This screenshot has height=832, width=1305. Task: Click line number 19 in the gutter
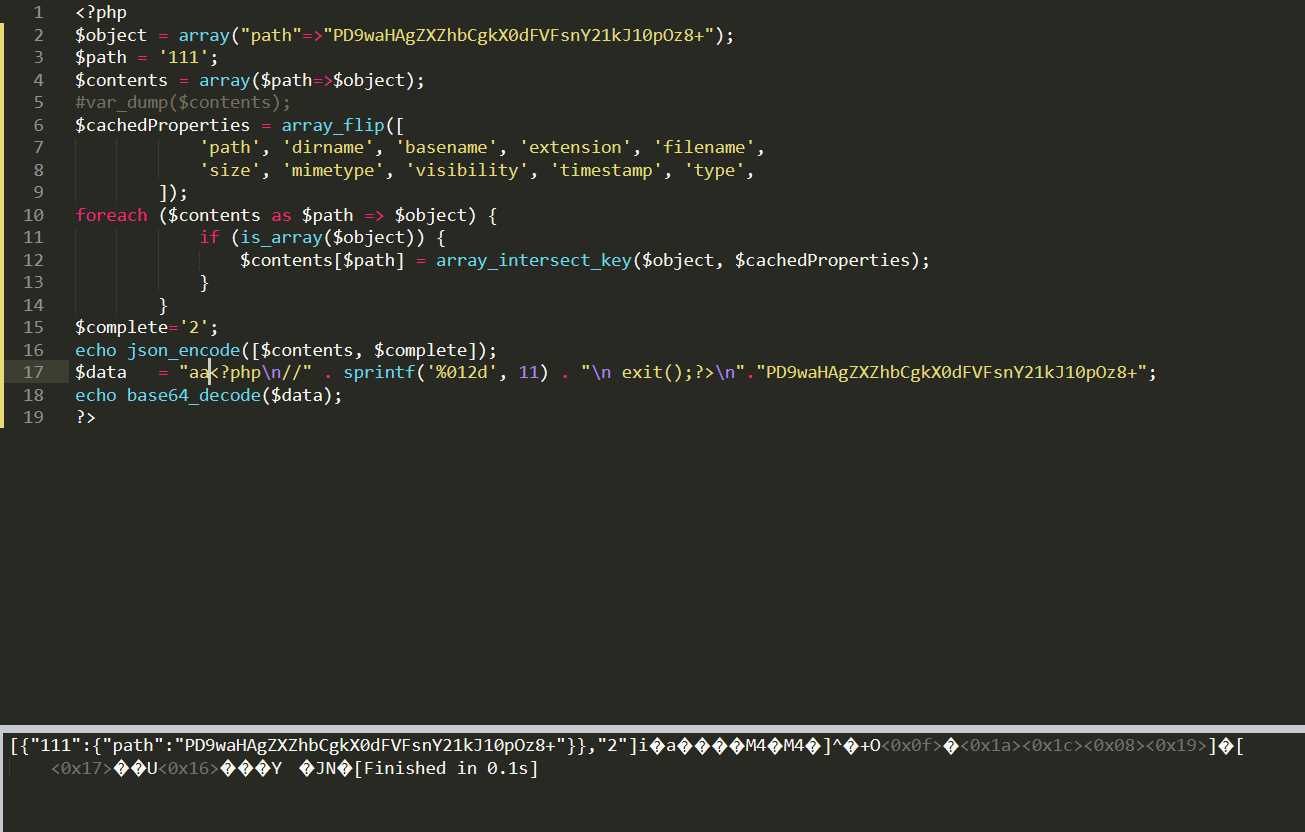33,418
